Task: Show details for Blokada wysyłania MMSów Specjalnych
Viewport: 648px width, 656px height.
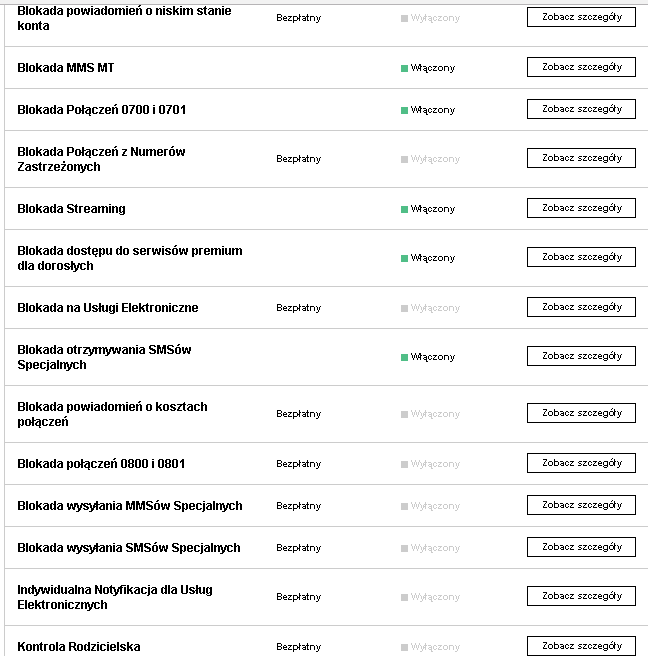Action: tap(581, 505)
